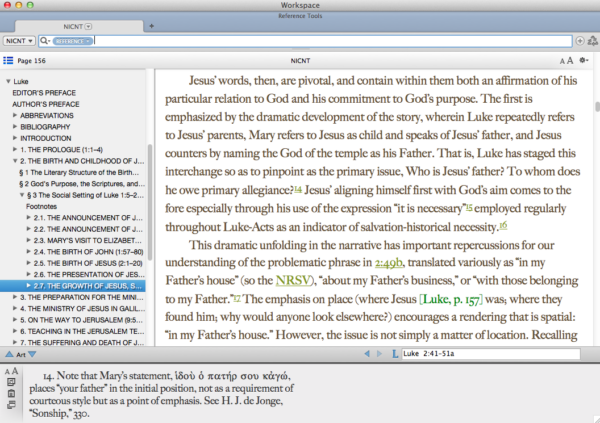Toggle the table of contents list icon
This screenshot has width=600, height=423.
(8, 60)
